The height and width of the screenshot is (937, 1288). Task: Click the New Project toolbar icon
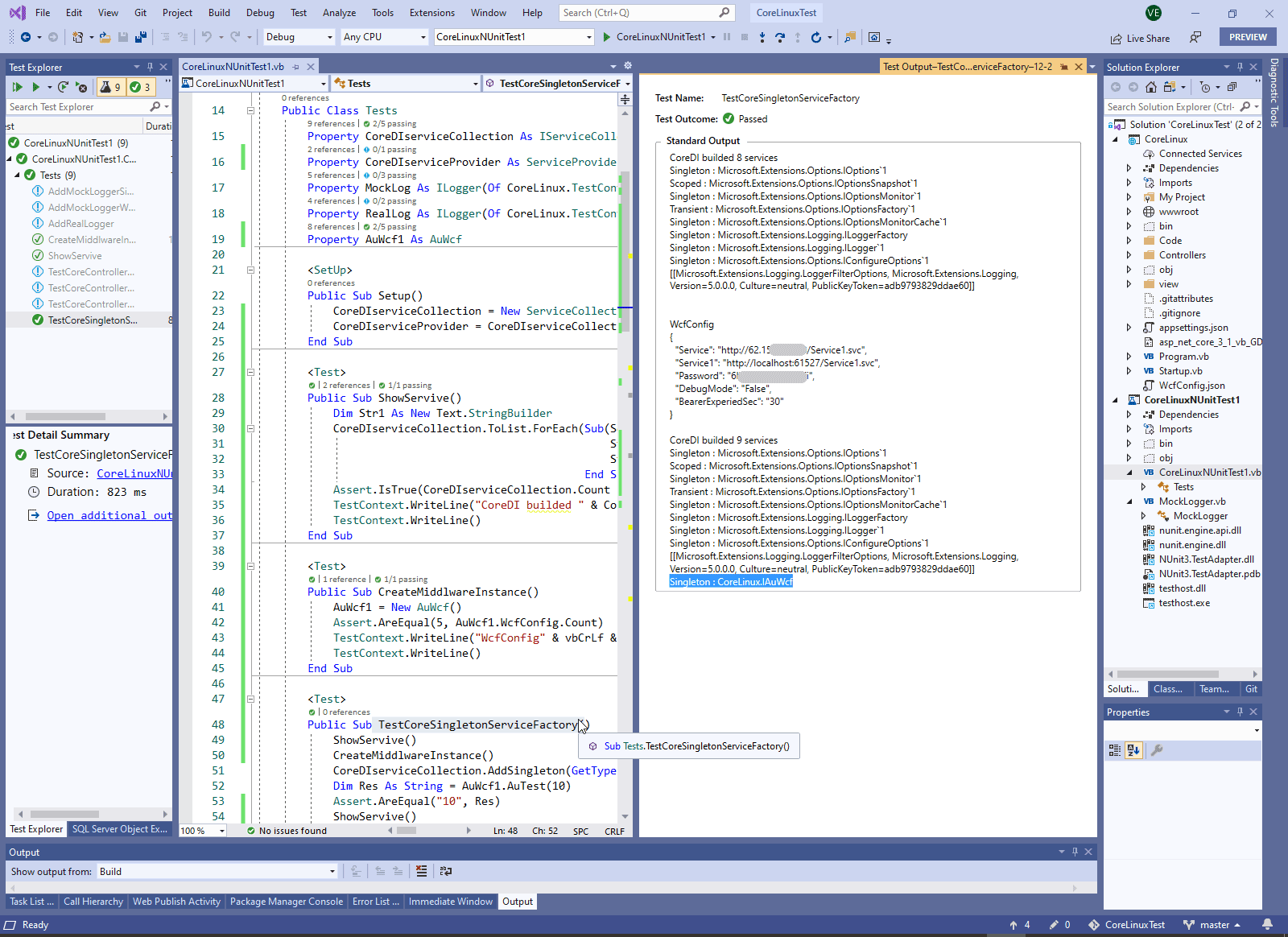tap(77, 37)
